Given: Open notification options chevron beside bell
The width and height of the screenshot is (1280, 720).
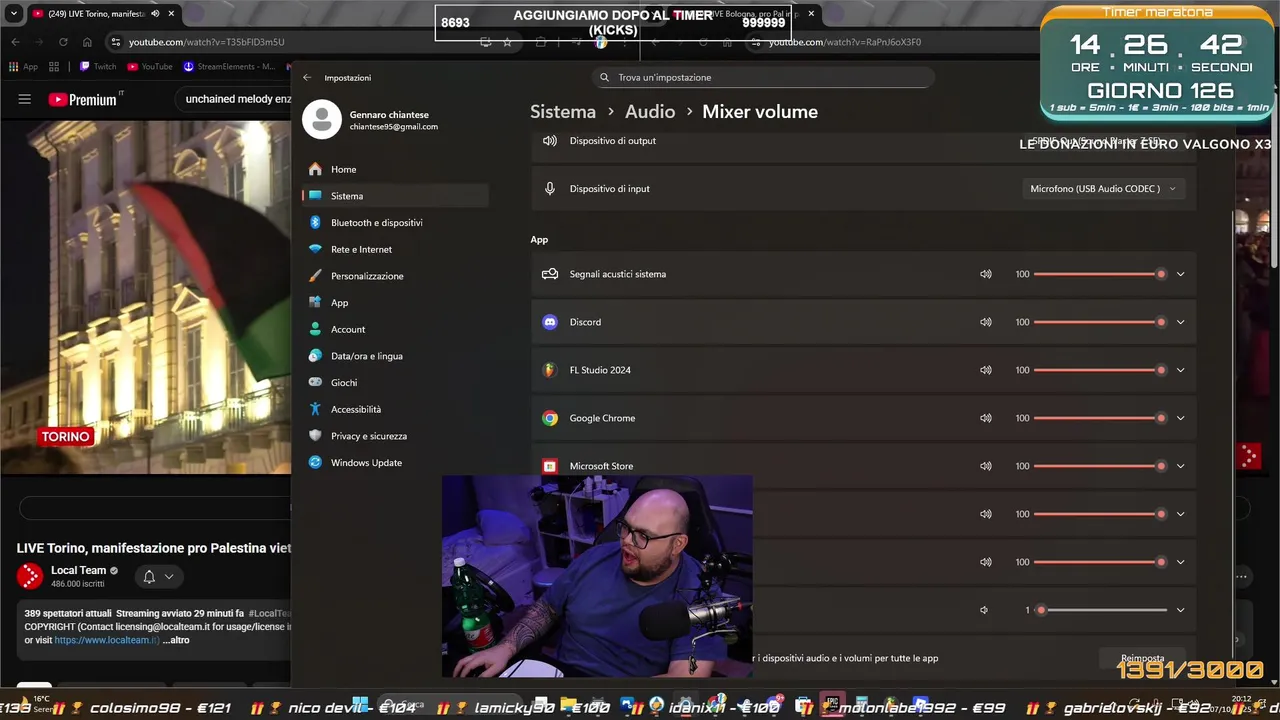Looking at the screenshot, I should [169, 577].
